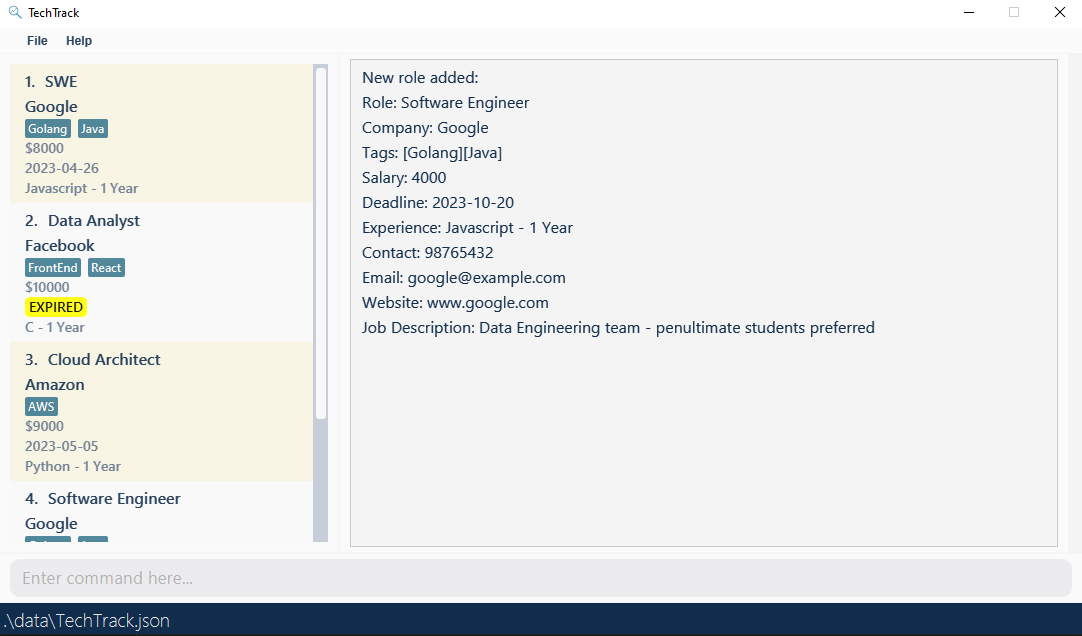
Task: Click the $8000 salary text
Action: pyautogui.click(x=44, y=148)
